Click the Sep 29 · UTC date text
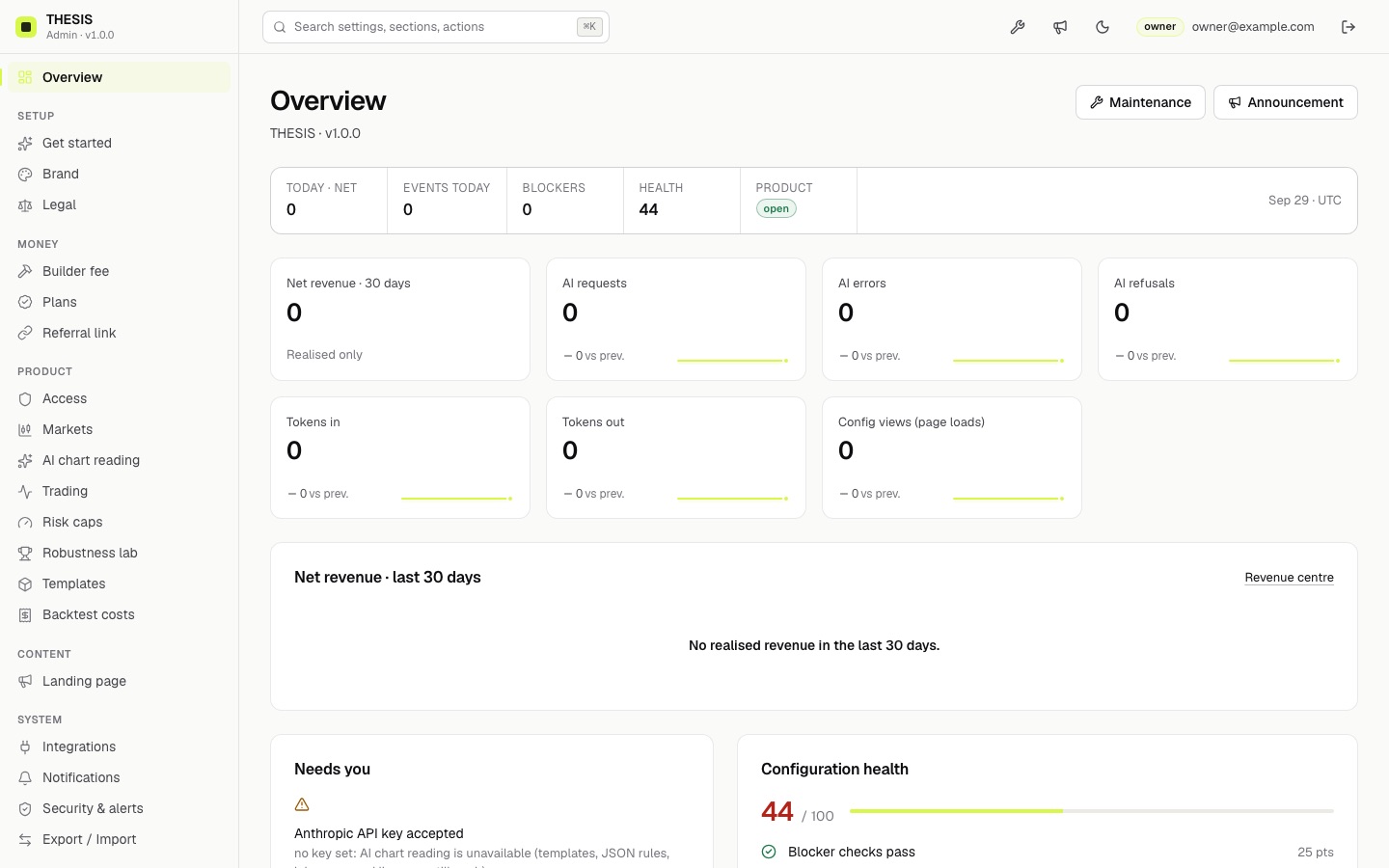The height and width of the screenshot is (868, 1389). click(1304, 201)
